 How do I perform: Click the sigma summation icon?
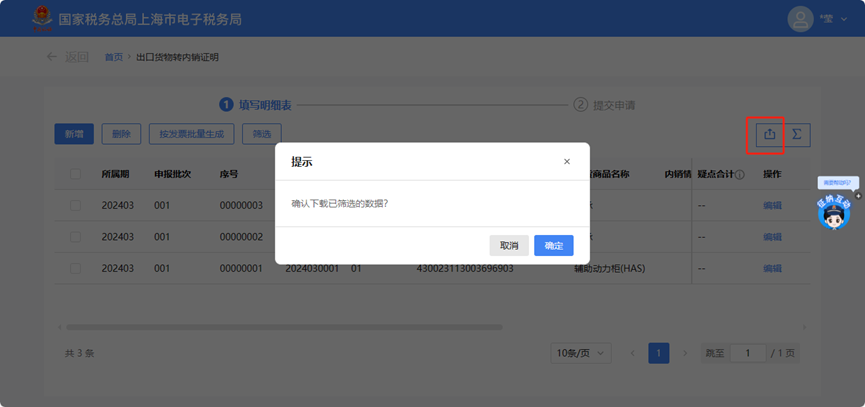point(797,134)
